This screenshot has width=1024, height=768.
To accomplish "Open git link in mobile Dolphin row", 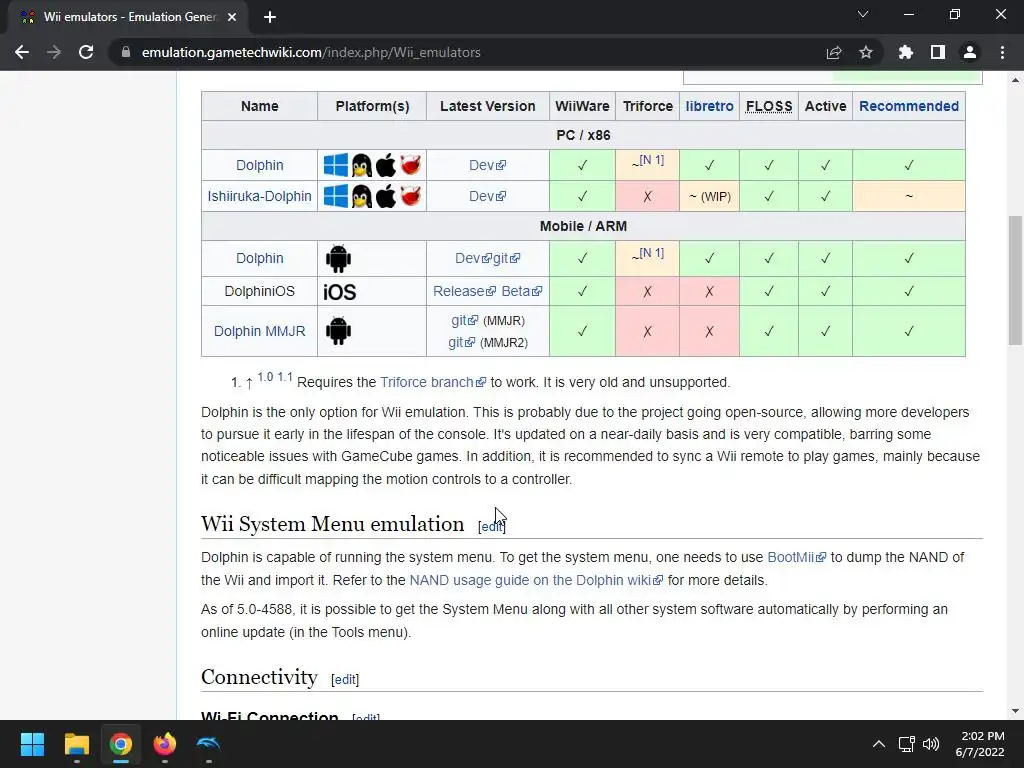I will 506,258.
